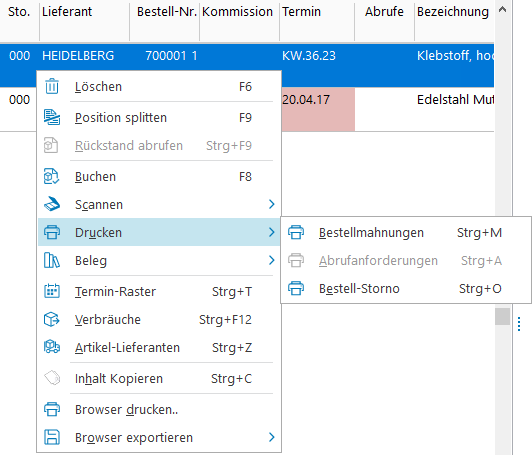Expand the Scannen submenu arrow
532x455 pixels.
click(x=271, y=204)
